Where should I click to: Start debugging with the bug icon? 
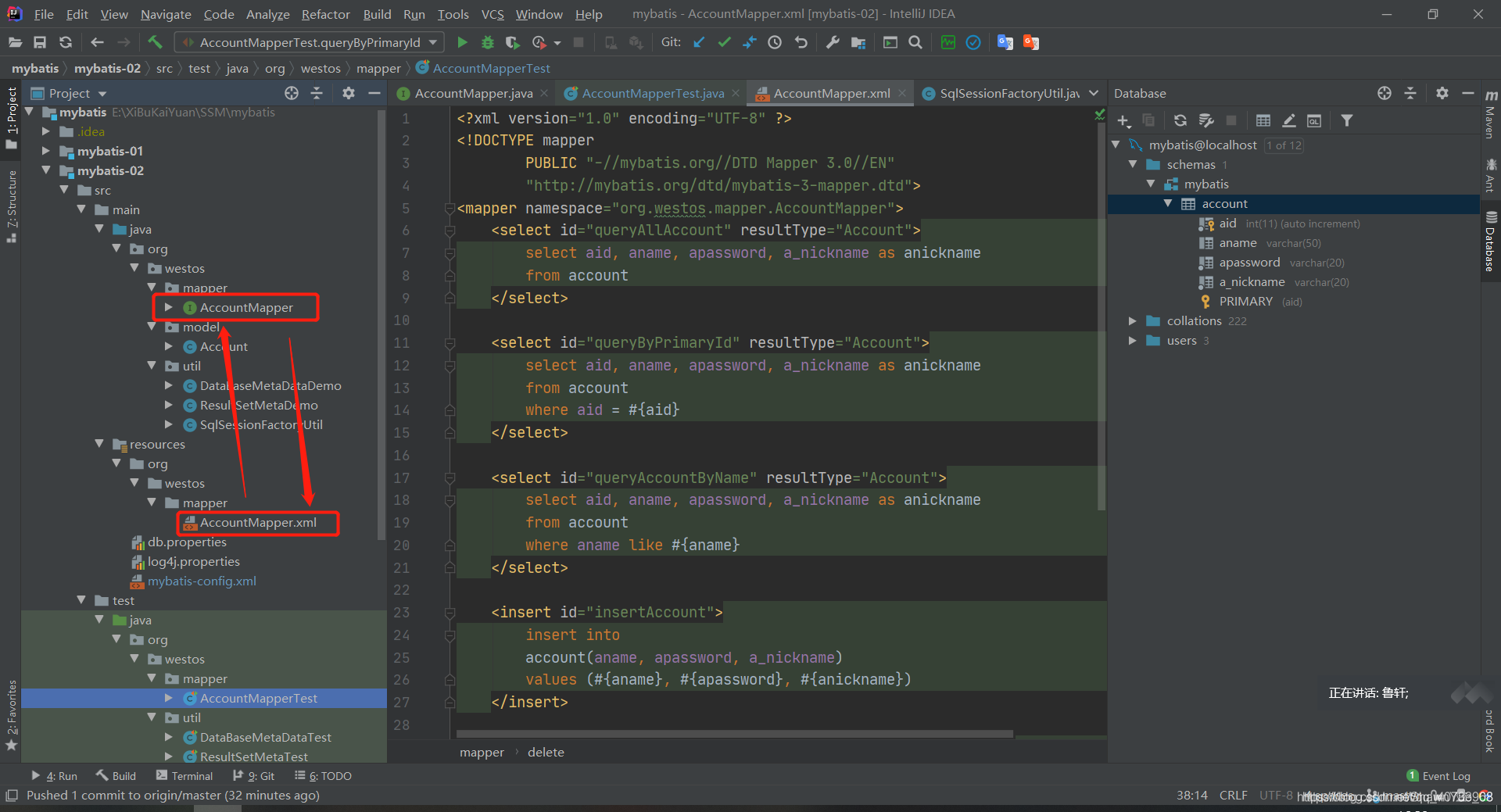click(x=487, y=42)
